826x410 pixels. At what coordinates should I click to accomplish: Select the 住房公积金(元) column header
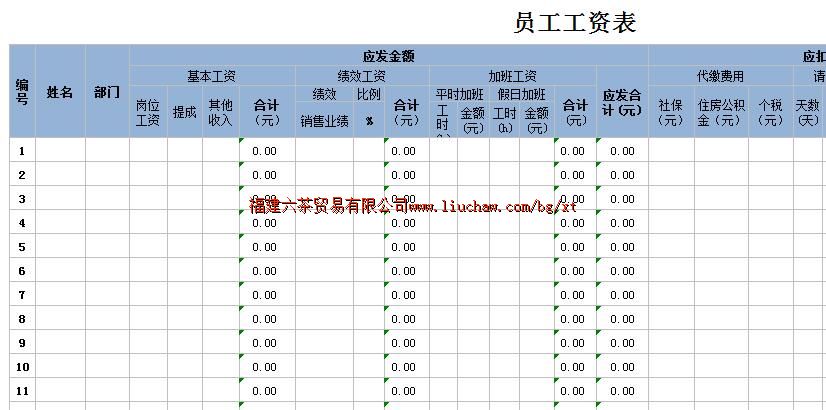(x=721, y=113)
